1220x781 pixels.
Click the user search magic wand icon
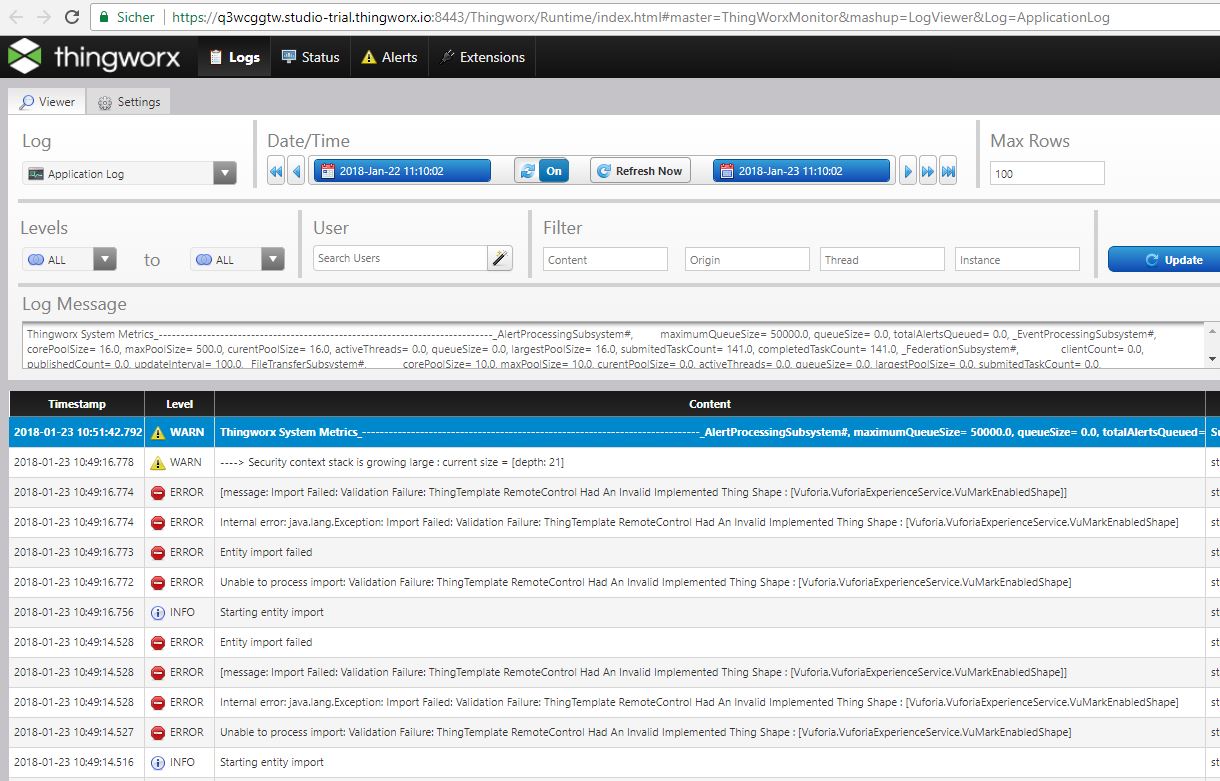[x=500, y=259]
